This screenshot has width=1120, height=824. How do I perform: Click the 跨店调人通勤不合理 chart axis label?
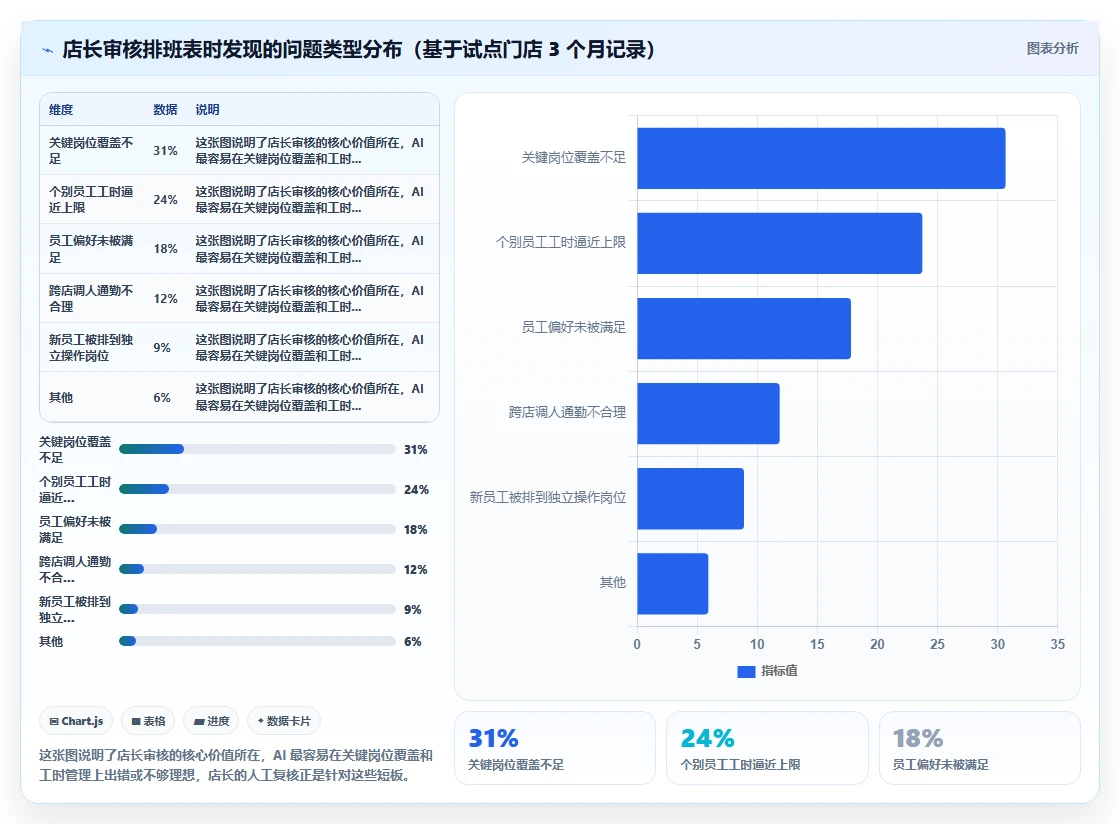pyautogui.click(x=567, y=412)
